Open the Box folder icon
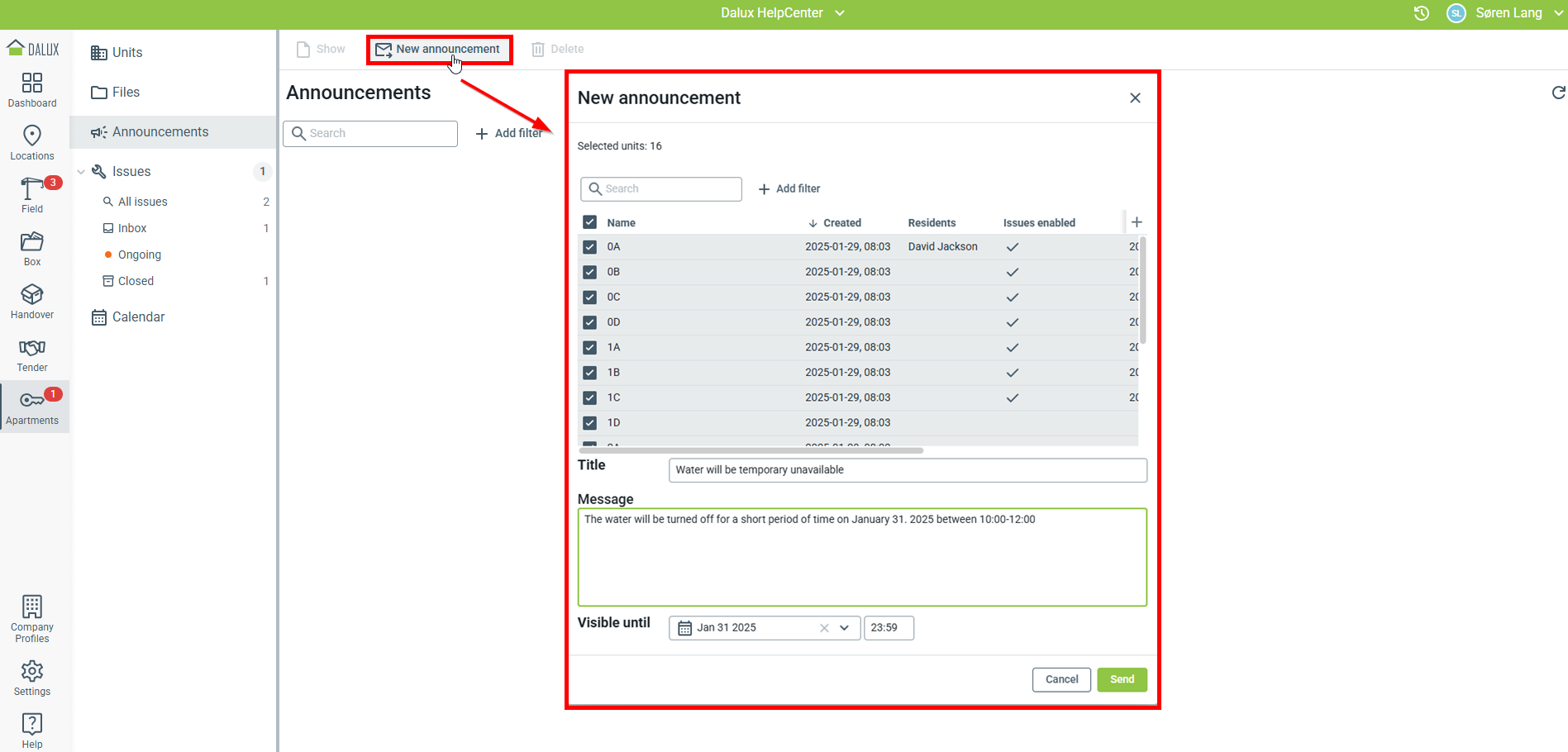1568x752 pixels. point(32,242)
